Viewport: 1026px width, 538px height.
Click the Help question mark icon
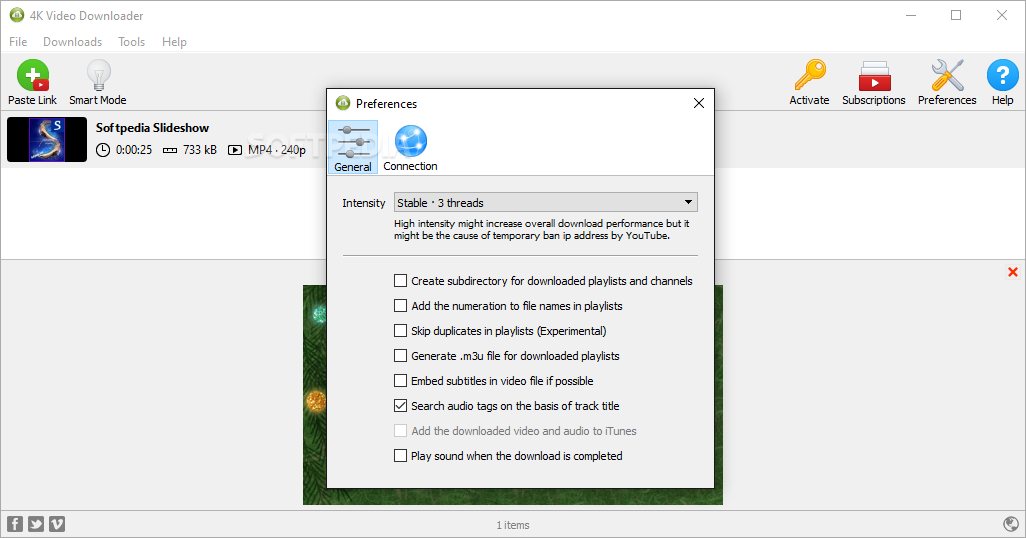coord(1002,75)
